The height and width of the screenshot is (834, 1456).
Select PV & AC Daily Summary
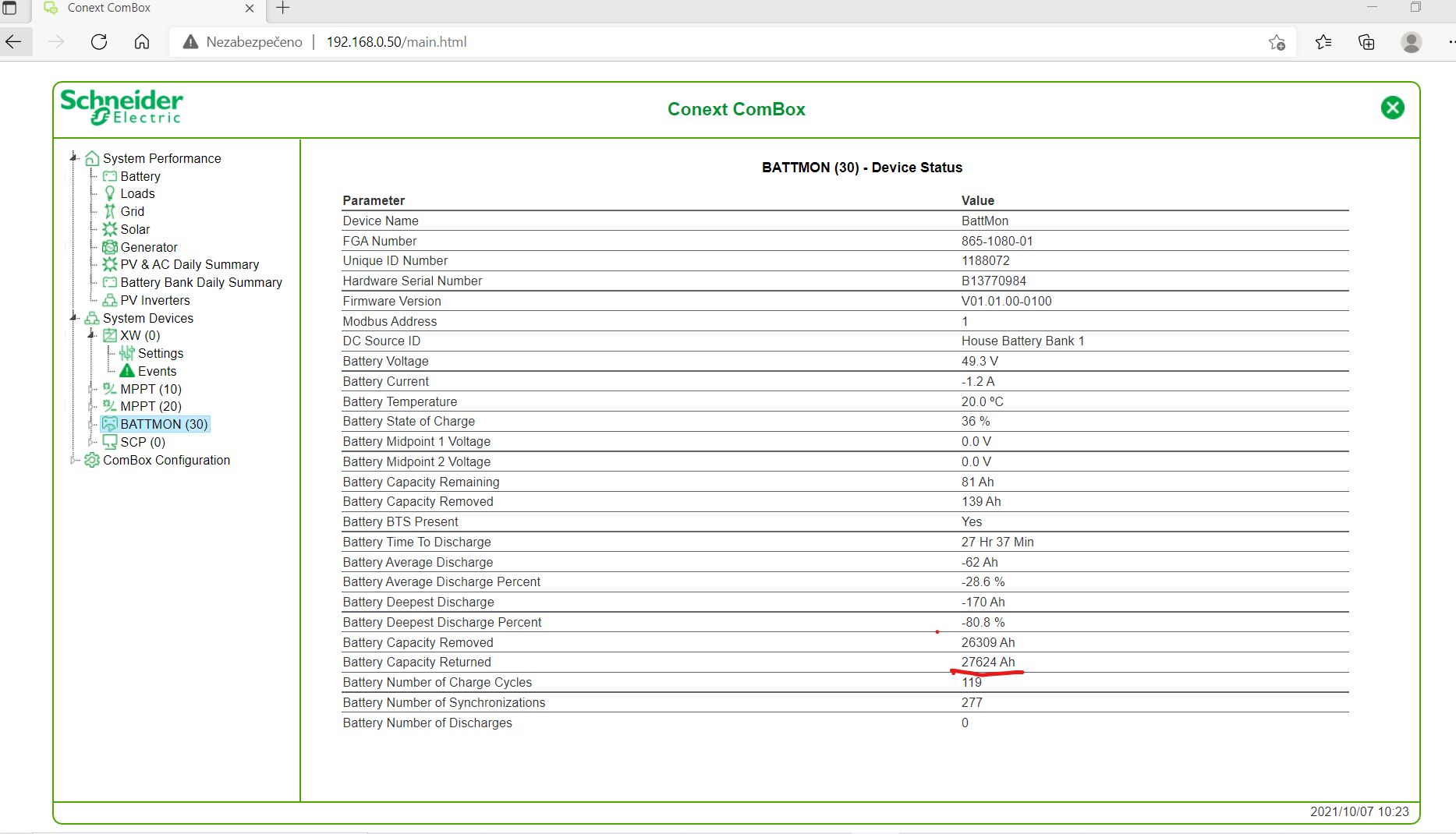[189, 264]
